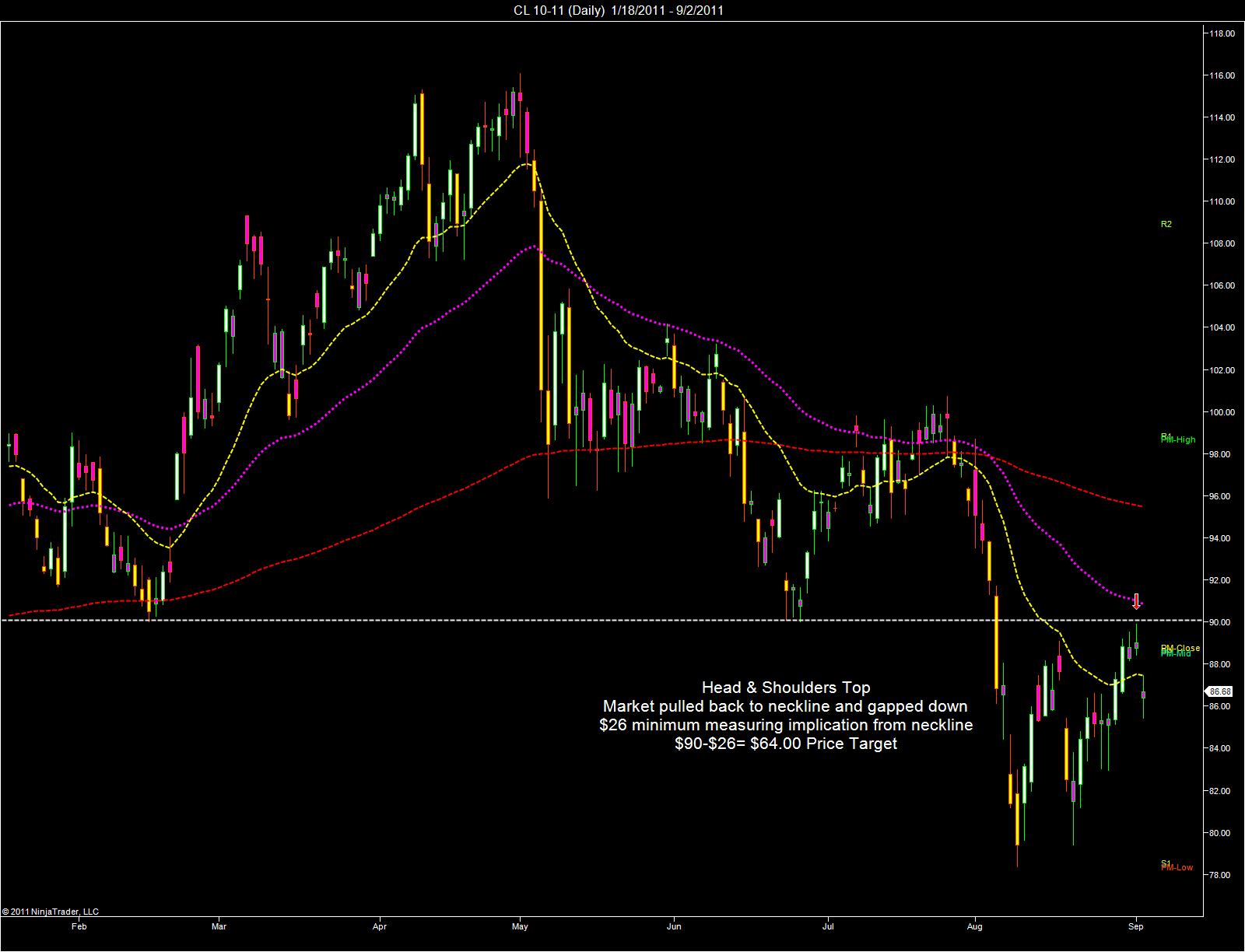This screenshot has width=1245, height=952.
Task: Select the 102.00 price axis label
Action: 1221,370
